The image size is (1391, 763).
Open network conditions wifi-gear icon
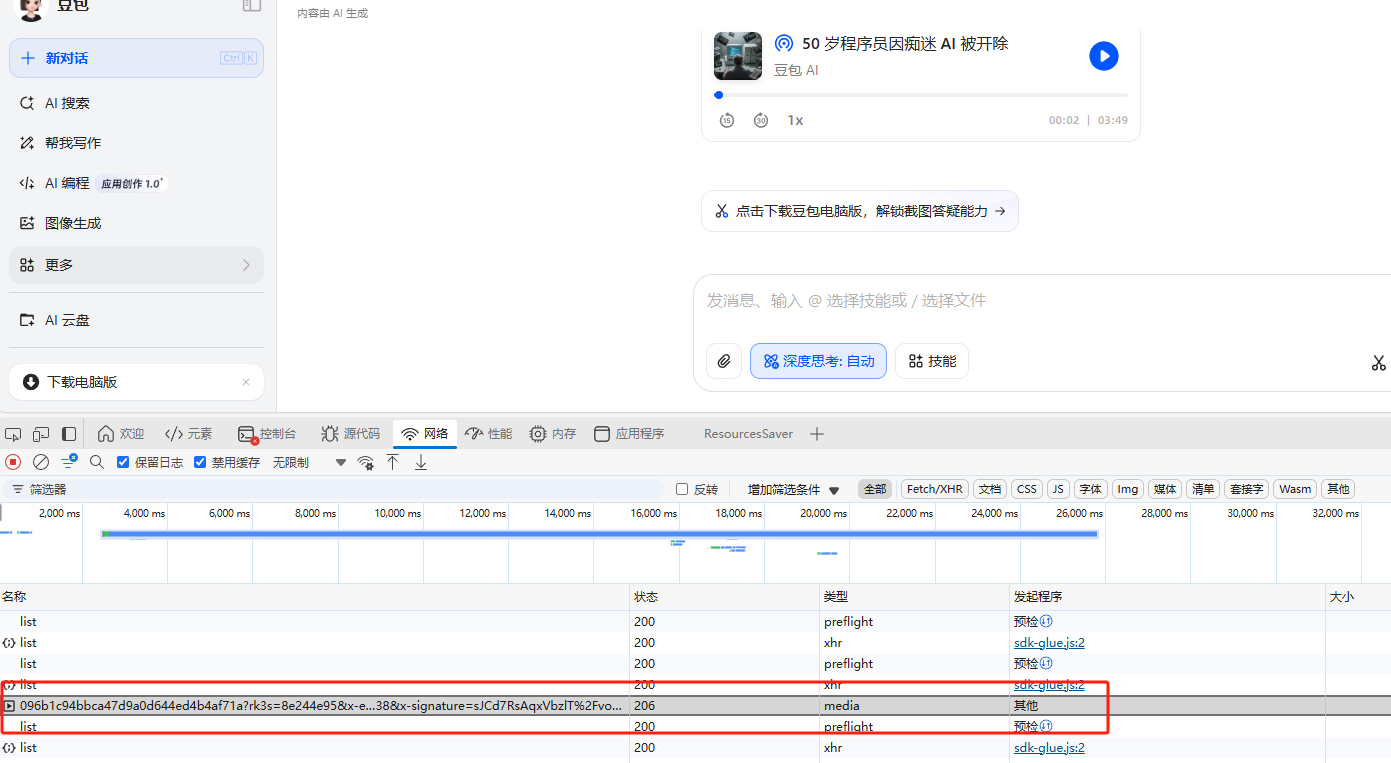(x=366, y=462)
